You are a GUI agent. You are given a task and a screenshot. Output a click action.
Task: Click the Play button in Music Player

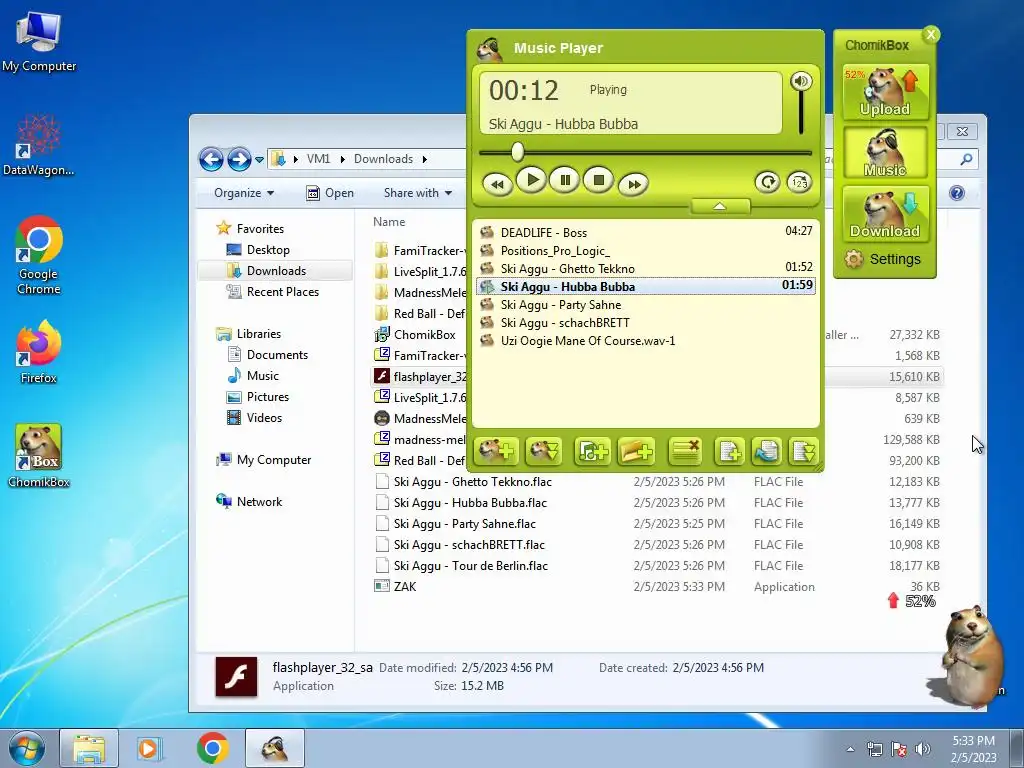[x=532, y=180]
